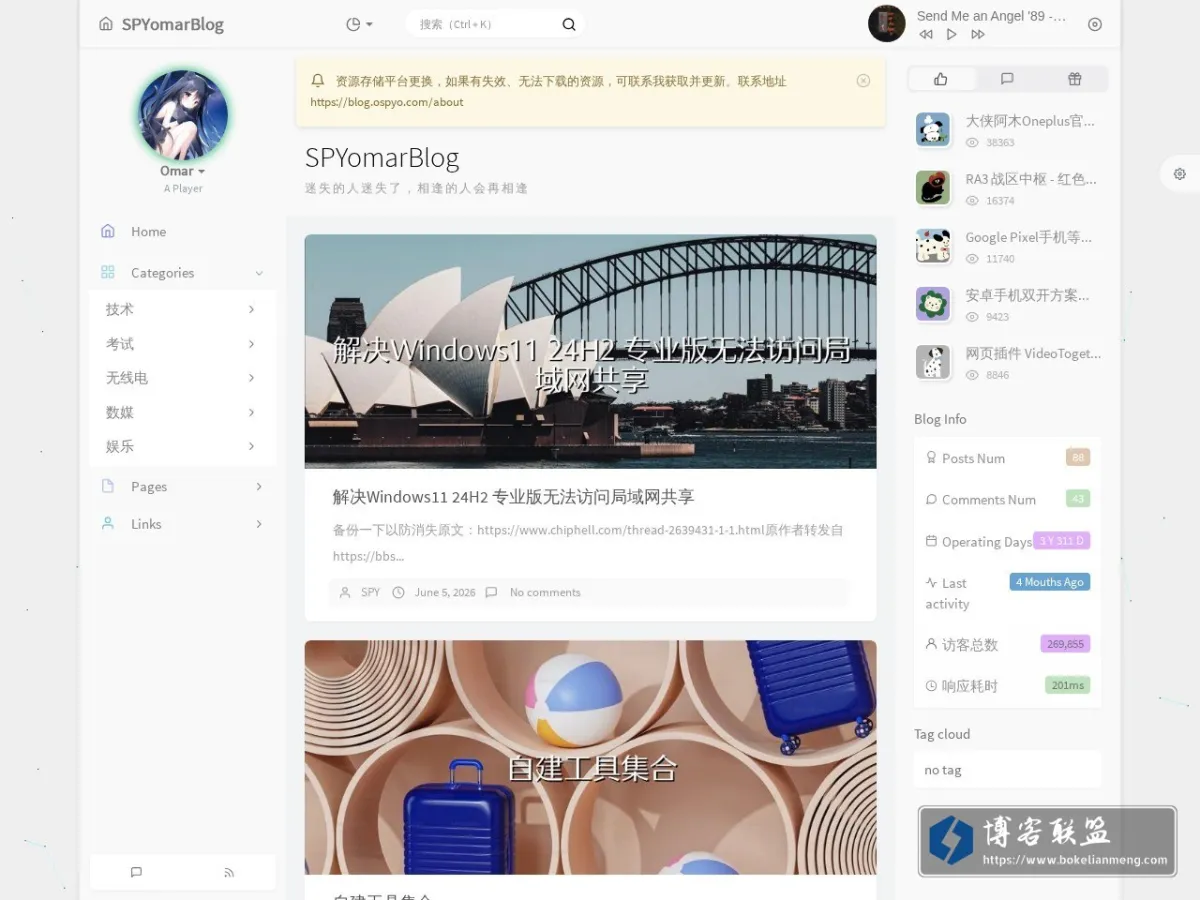Switch to popular posts thumbs-up tab
The width and height of the screenshot is (1200, 900).
tap(940, 79)
